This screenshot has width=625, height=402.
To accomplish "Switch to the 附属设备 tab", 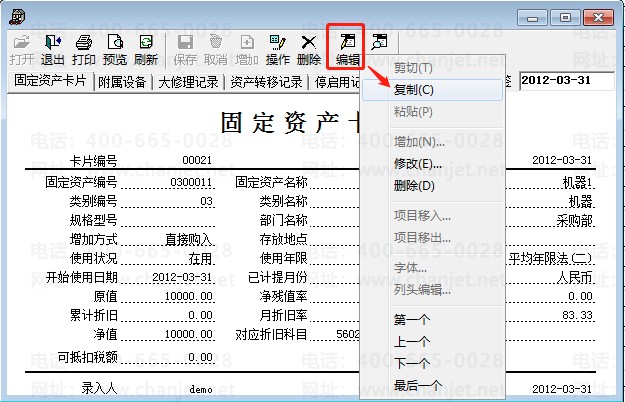I will pyautogui.click(x=122, y=82).
